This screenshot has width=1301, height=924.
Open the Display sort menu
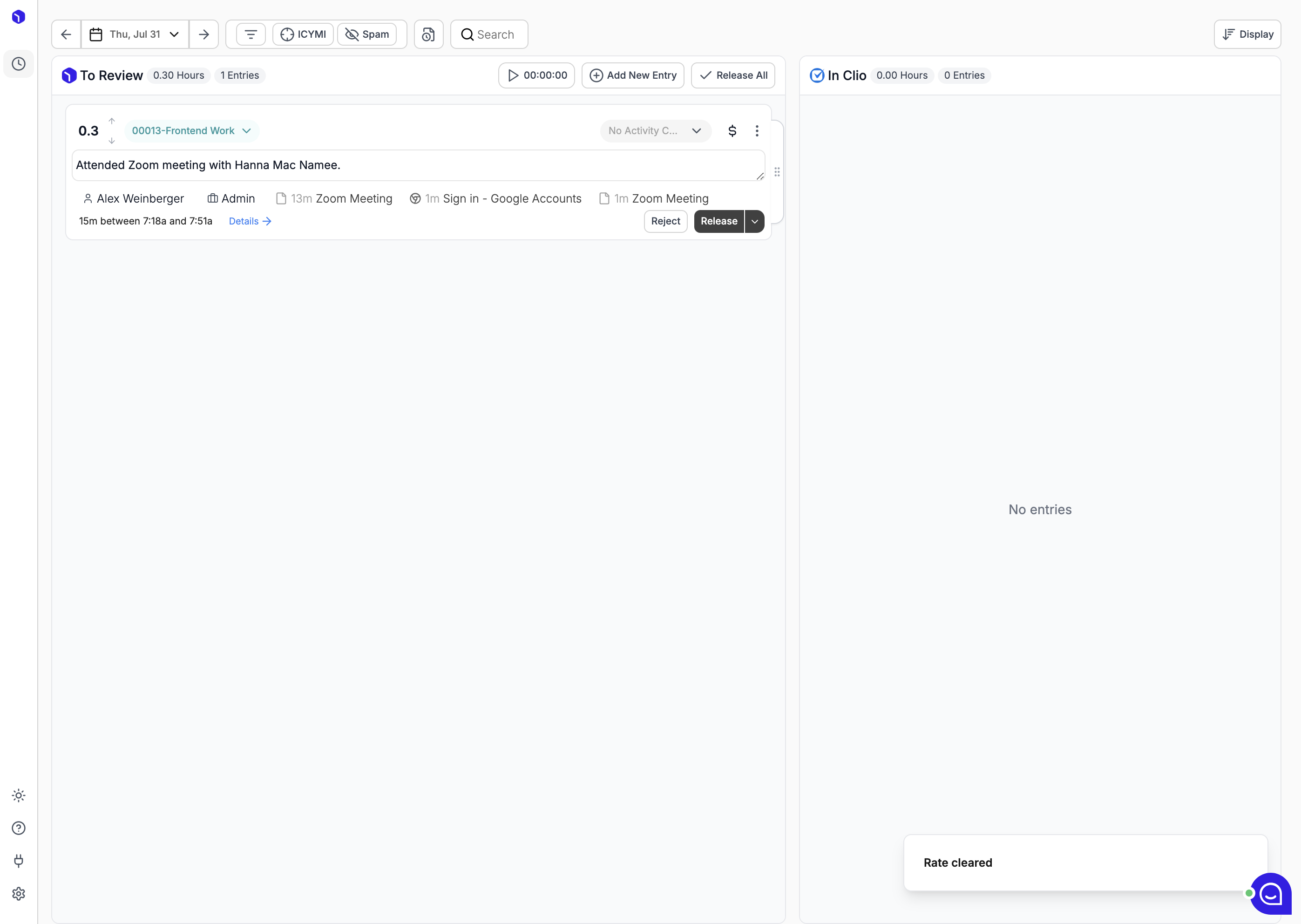[1247, 34]
